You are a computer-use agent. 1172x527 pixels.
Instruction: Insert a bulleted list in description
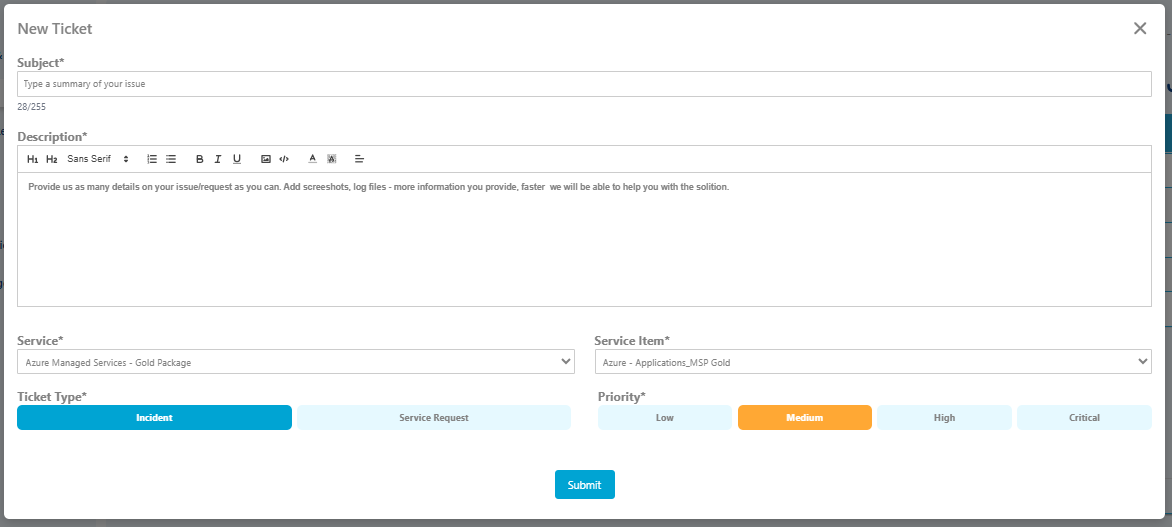tap(171, 159)
